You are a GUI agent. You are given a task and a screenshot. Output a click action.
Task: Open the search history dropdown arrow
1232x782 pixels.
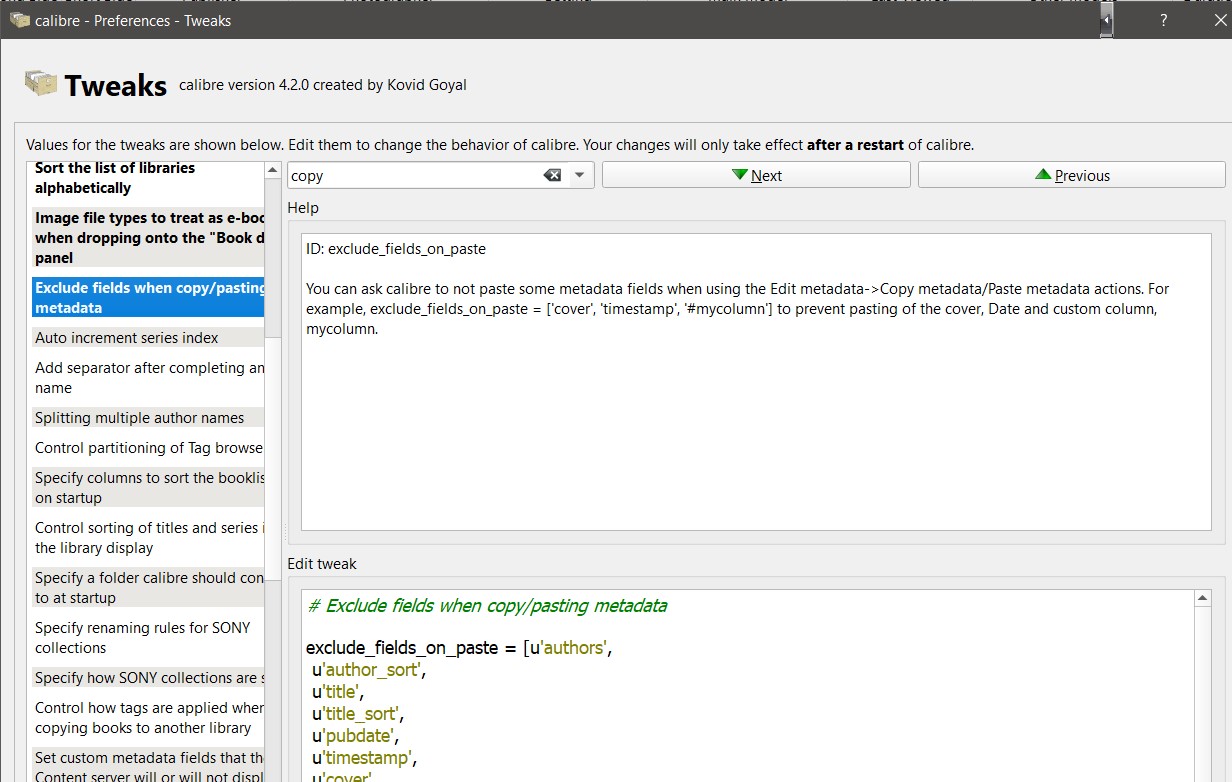(x=579, y=176)
